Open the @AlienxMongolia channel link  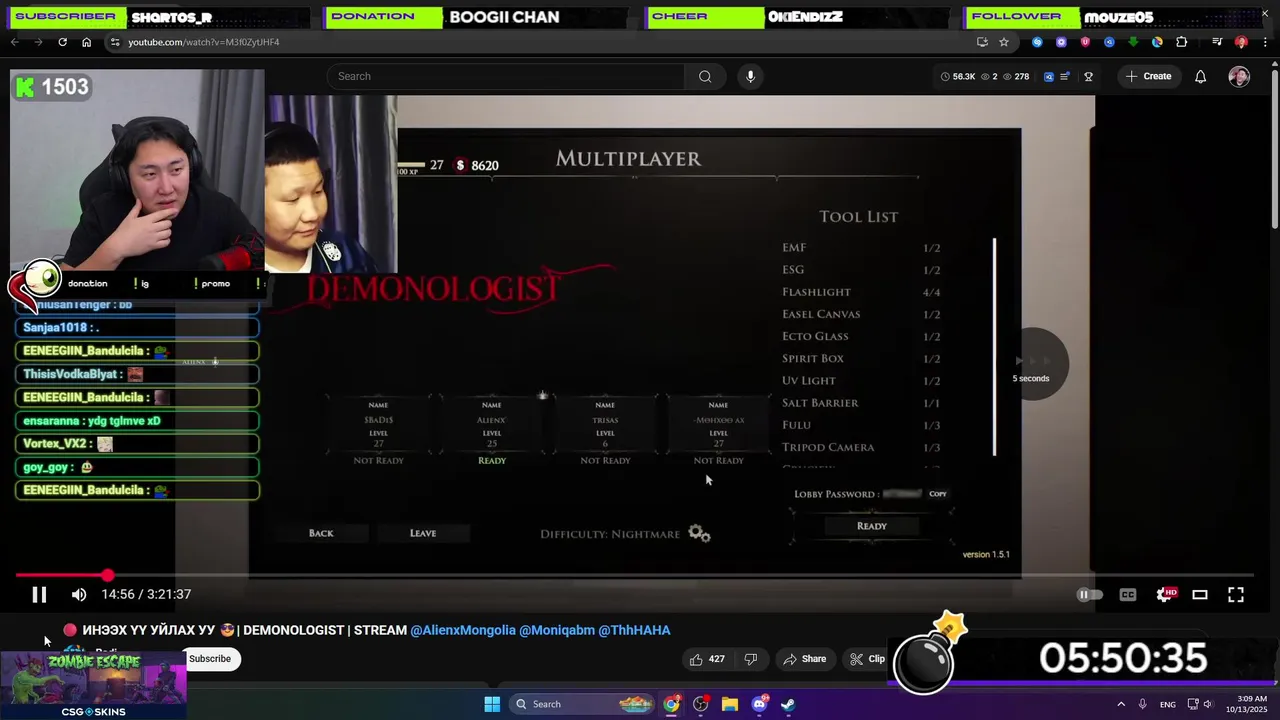pos(463,630)
